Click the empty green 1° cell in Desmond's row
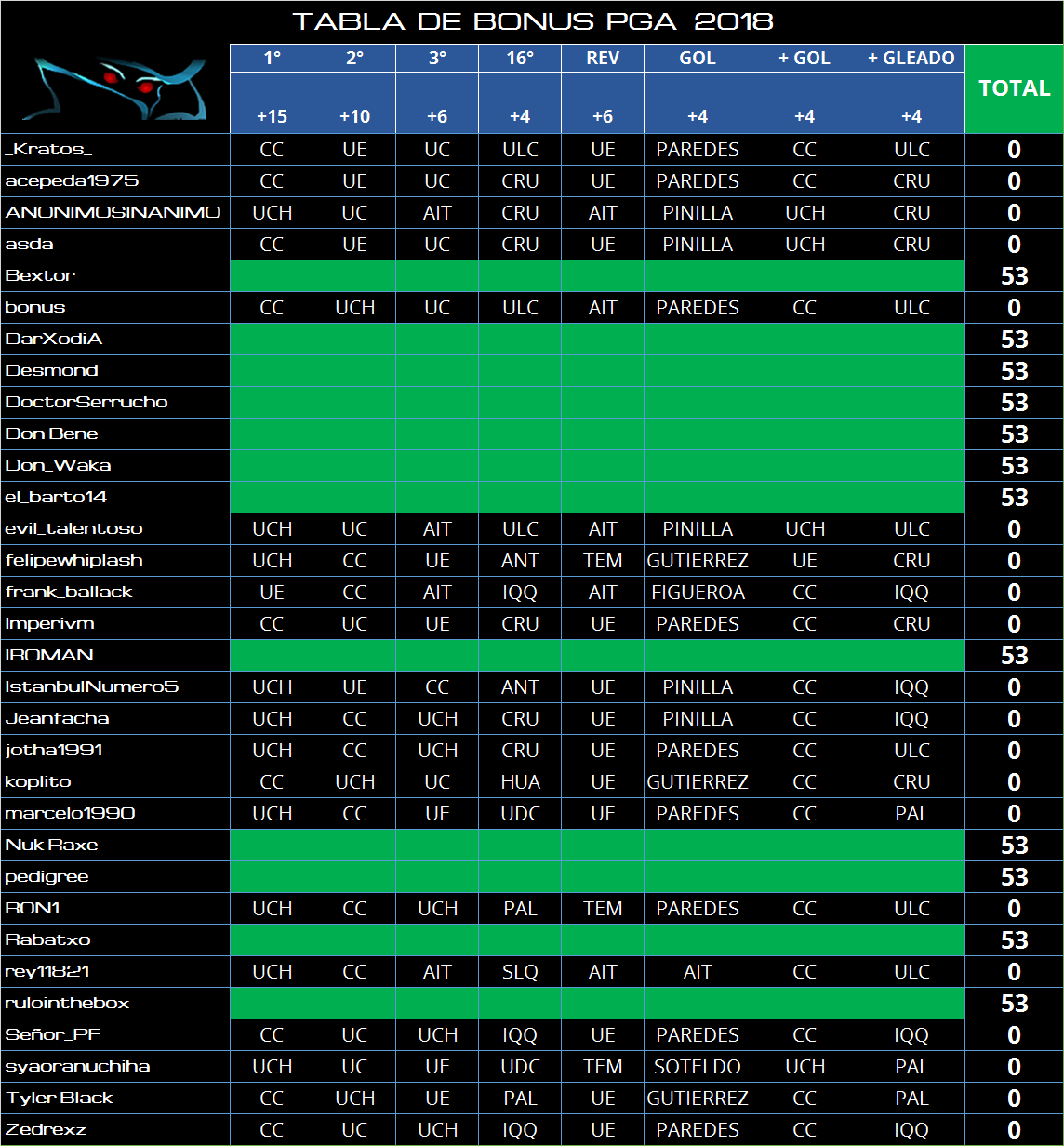 pyautogui.click(x=272, y=370)
